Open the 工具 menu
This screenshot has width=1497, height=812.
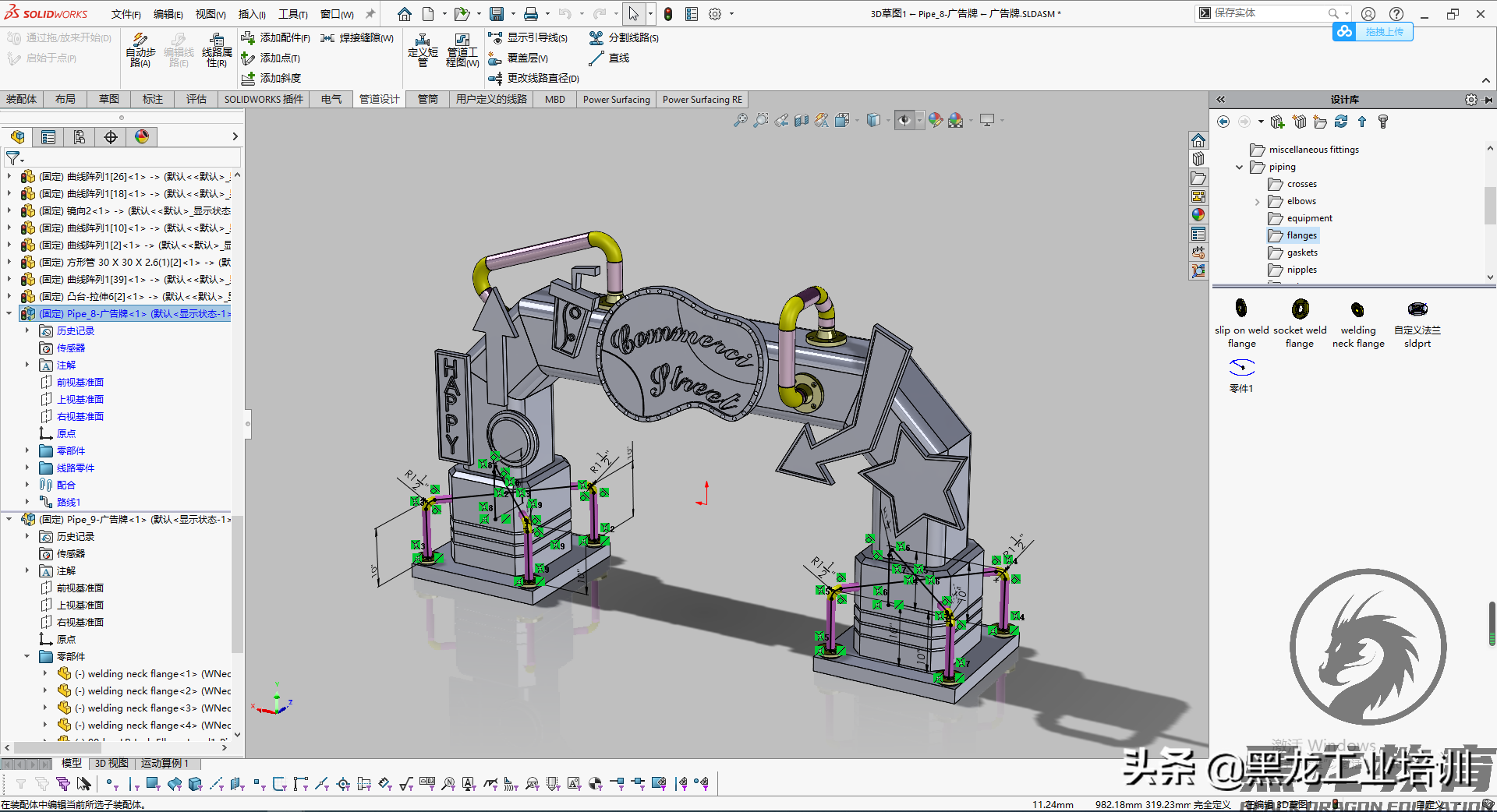(292, 14)
